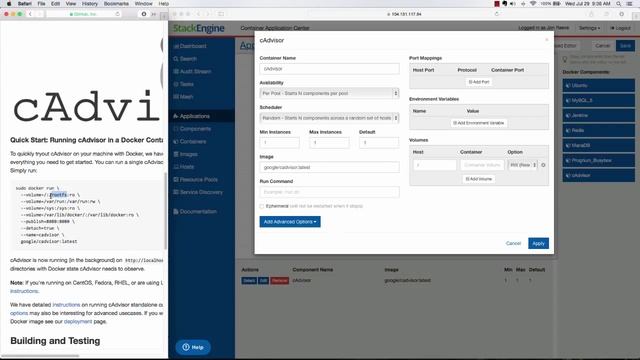Select the cAdvisor Docker component

(x=598, y=175)
